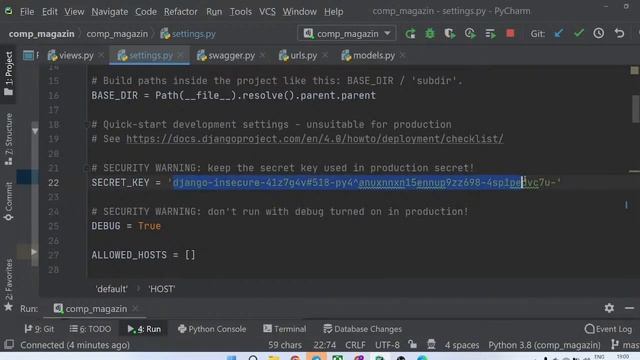Open the Run menu
Image resolution: width=640 pixels, height=360 pixels.
point(214,11)
